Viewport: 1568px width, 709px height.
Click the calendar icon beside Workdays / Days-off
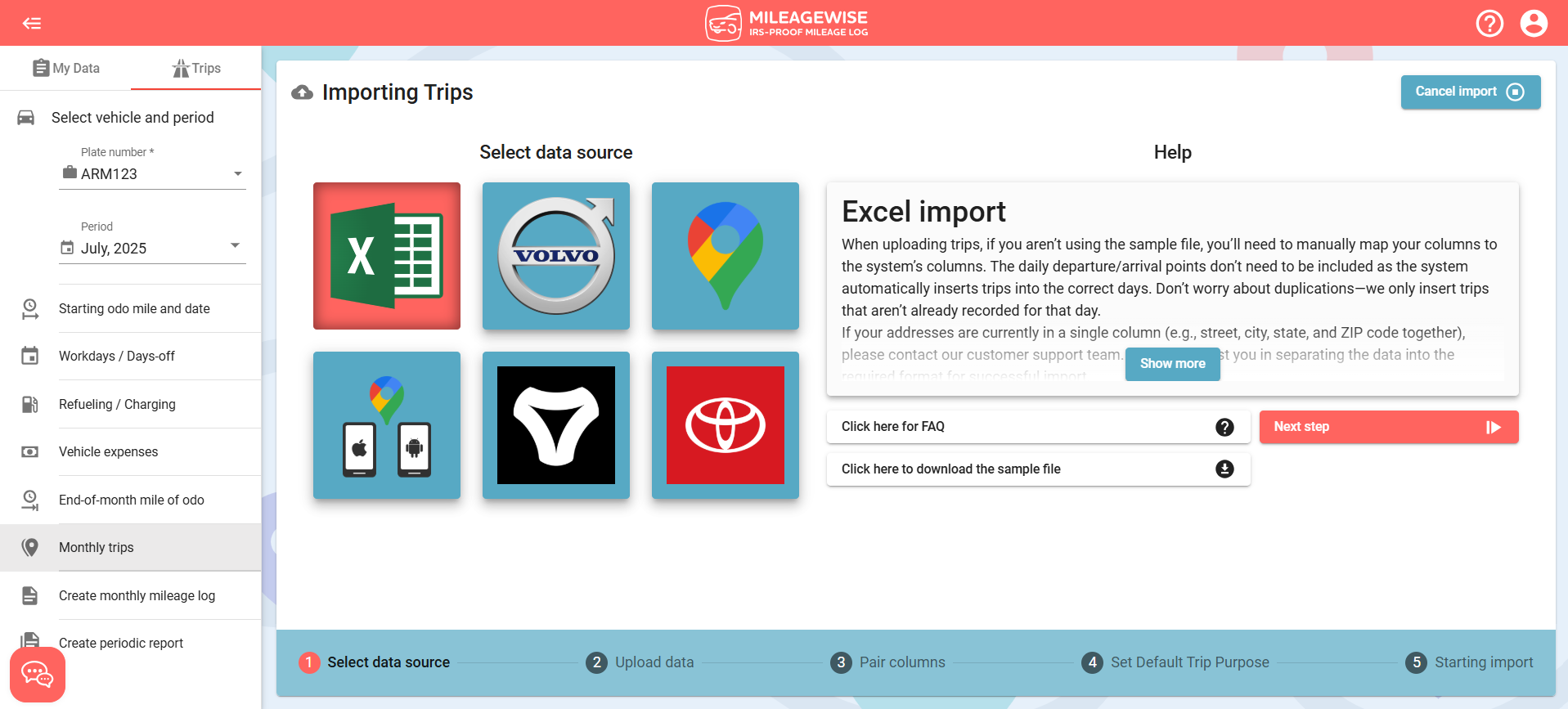click(x=29, y=356)
